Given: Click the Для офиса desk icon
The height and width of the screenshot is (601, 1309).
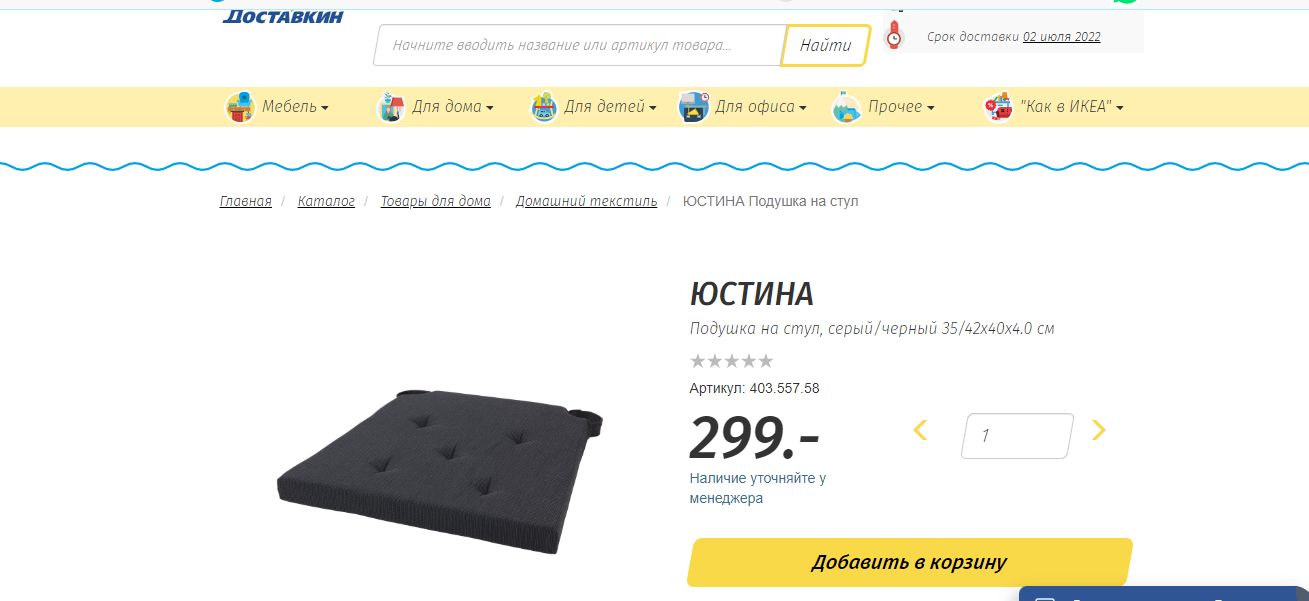Looking at the screenshot, I should pyautogui.click(x=693, y=107).
